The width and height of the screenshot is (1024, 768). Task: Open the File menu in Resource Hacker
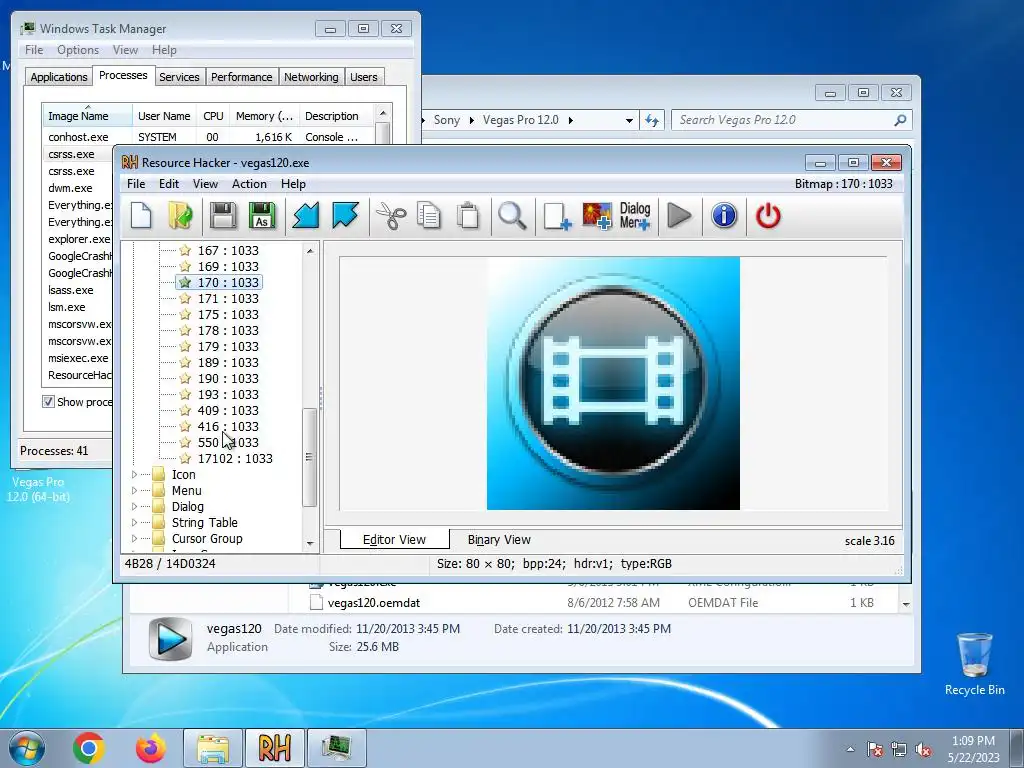(136, 184)
